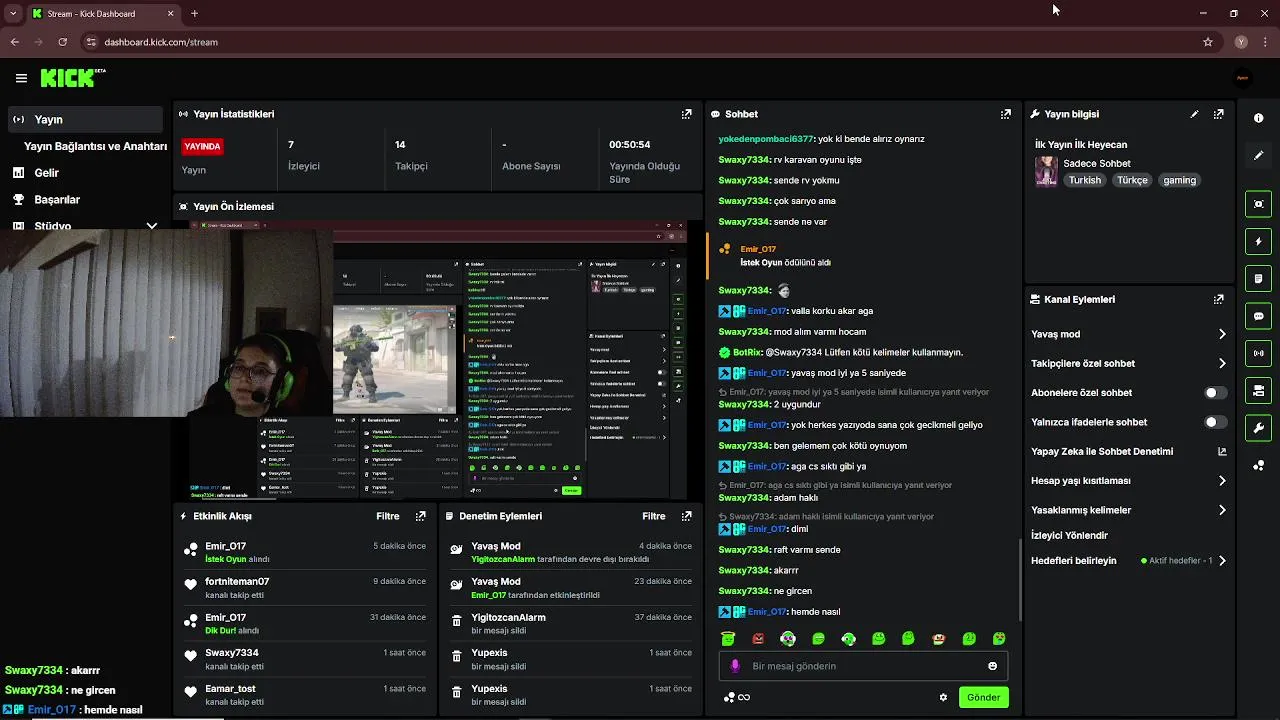The height and width of the screenshot is (720, 1280).
Task: Click the gaming tag
Action: tap(1179, 180)
